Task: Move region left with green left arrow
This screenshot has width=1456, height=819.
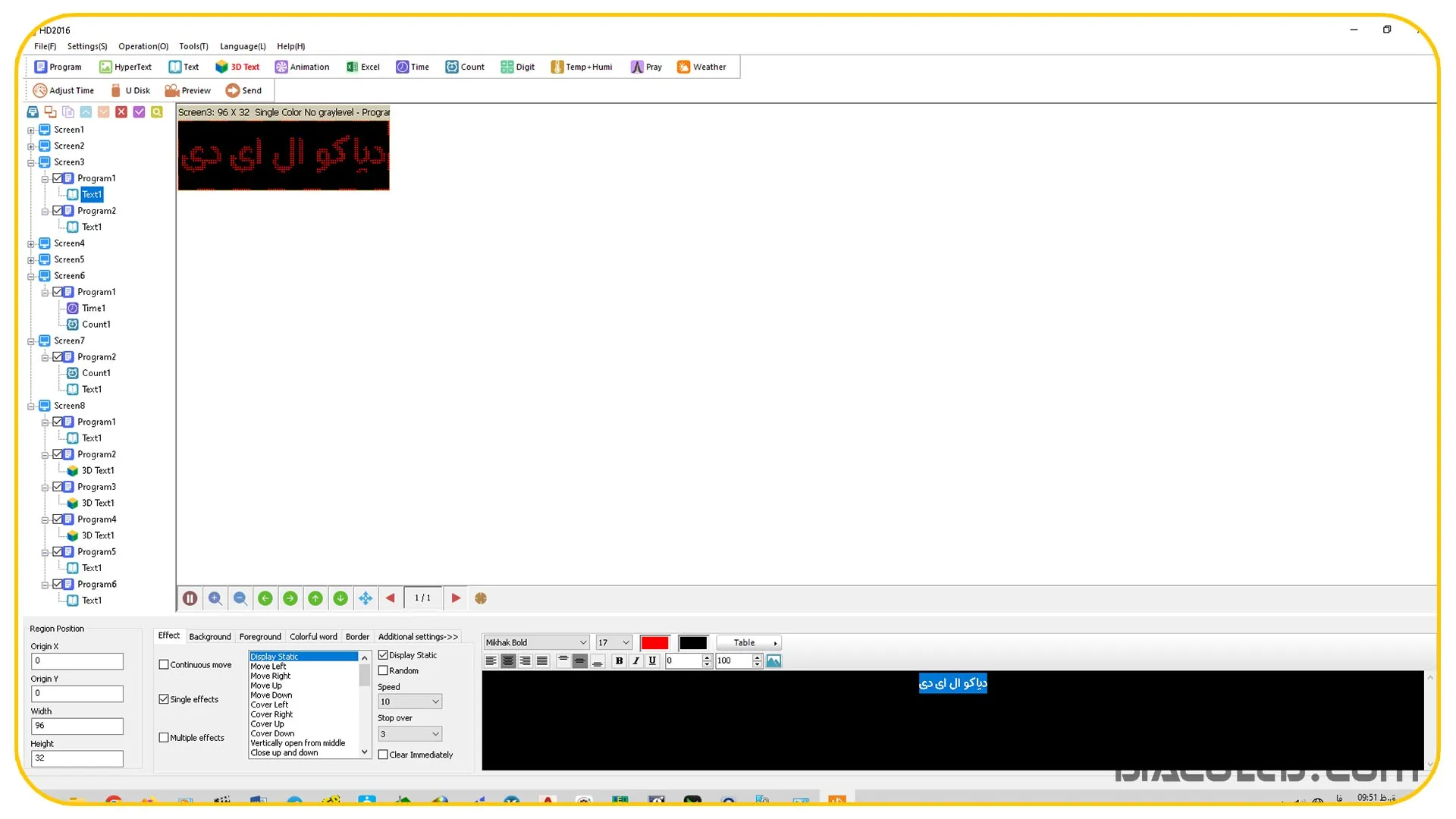Action: pos(265,598)
